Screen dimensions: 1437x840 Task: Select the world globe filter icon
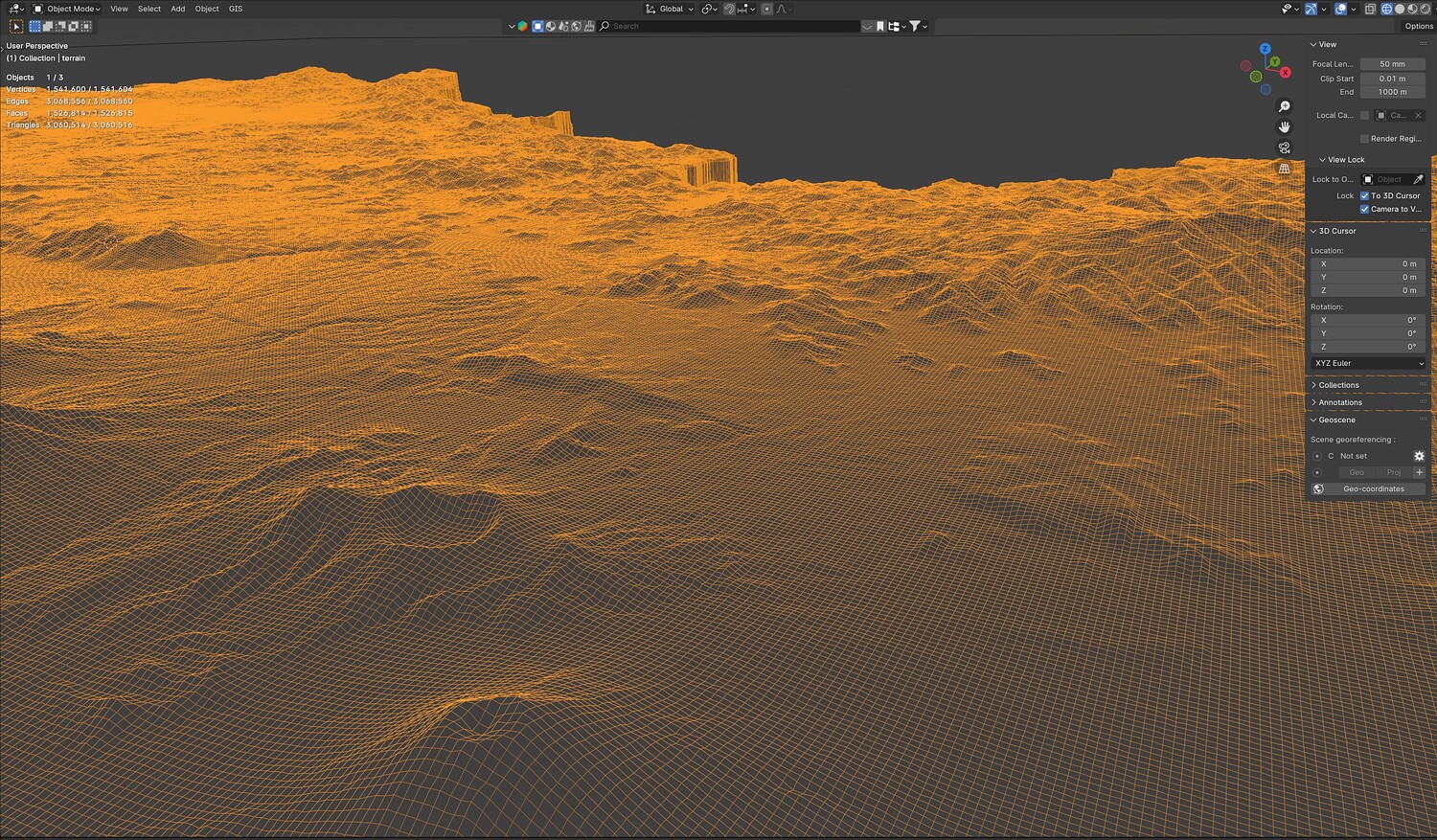point(576,26)
